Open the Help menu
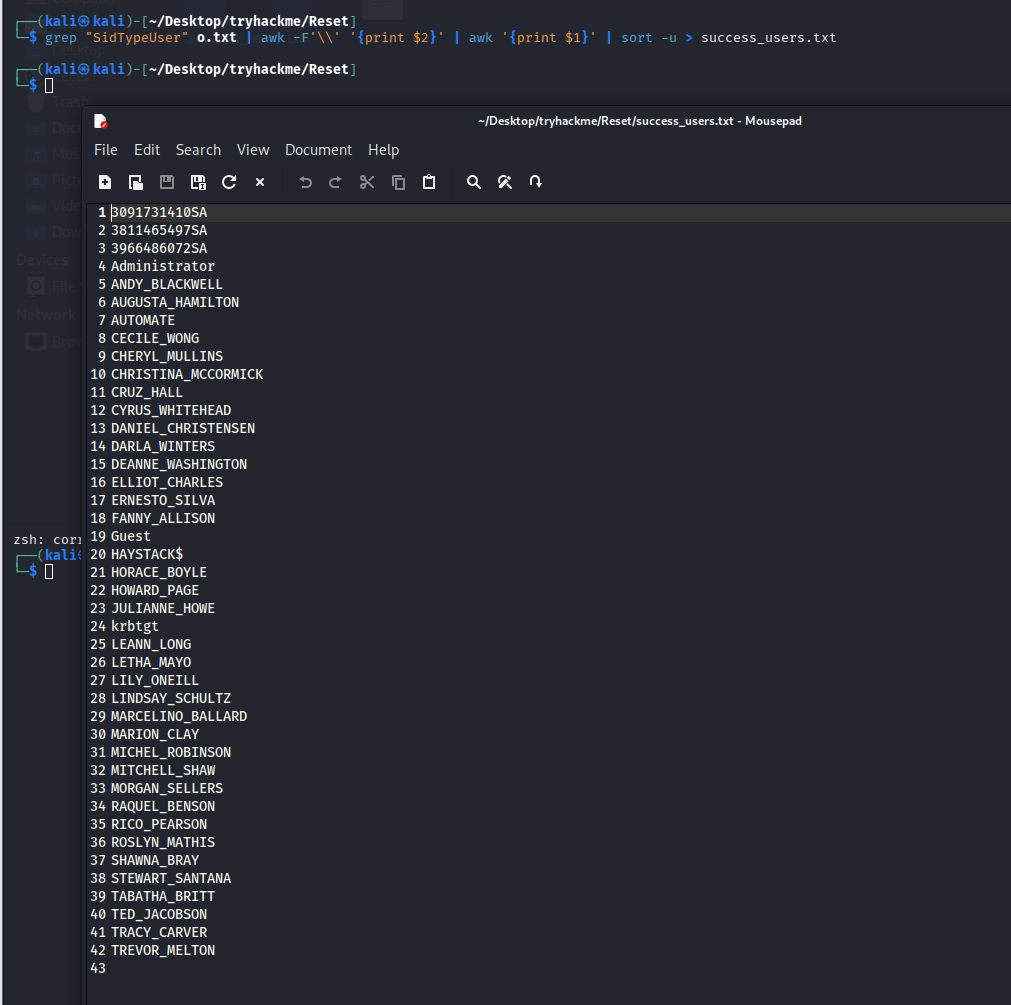Viewport: 1011px width, 1005px height. click(x=383, y=150)
